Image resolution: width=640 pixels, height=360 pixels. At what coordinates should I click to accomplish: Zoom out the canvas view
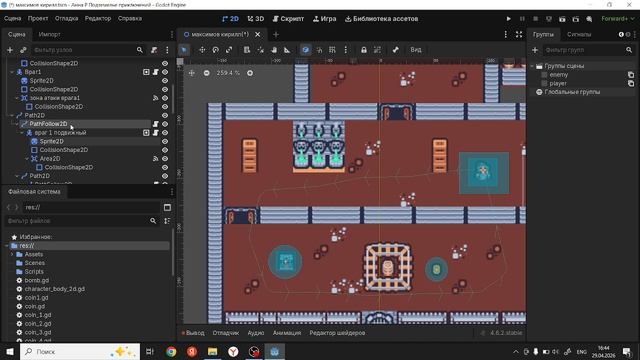[x=207, y=73]
